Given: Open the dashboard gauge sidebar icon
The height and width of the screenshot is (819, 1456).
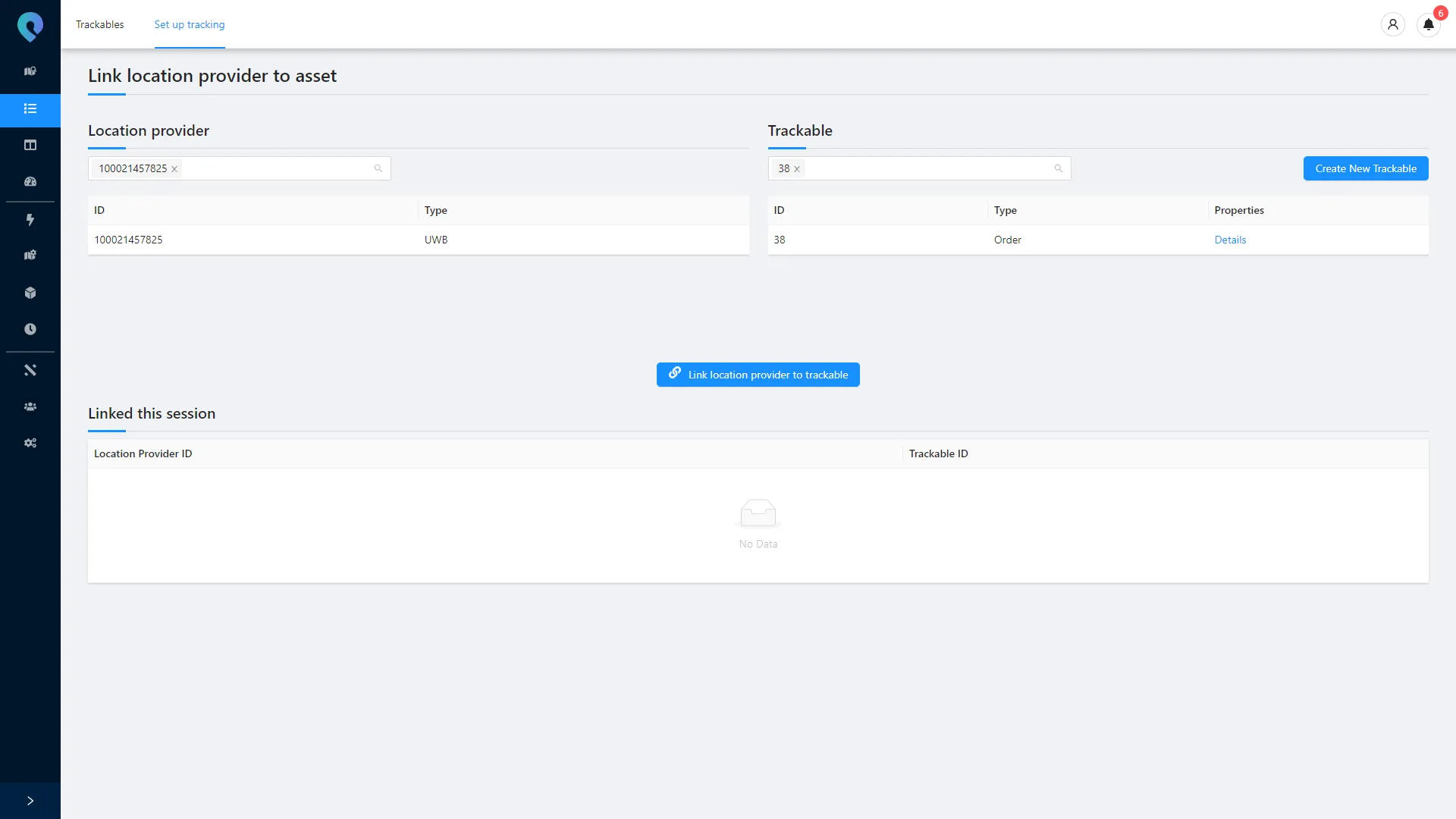Looking at the screenshot, I should tap(30, 182).
